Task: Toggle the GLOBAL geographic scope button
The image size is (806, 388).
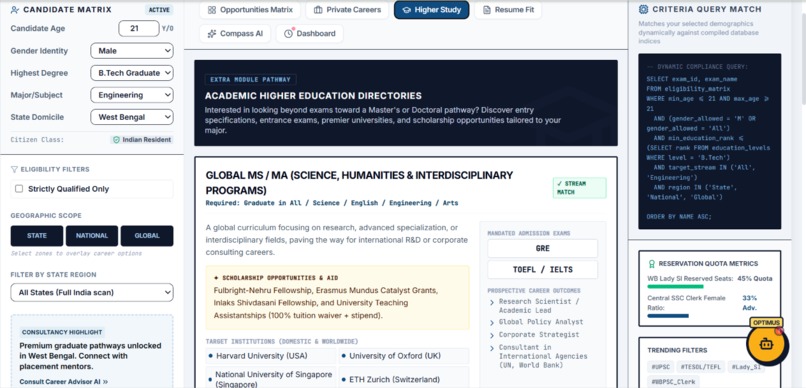Action: point(147,236)
